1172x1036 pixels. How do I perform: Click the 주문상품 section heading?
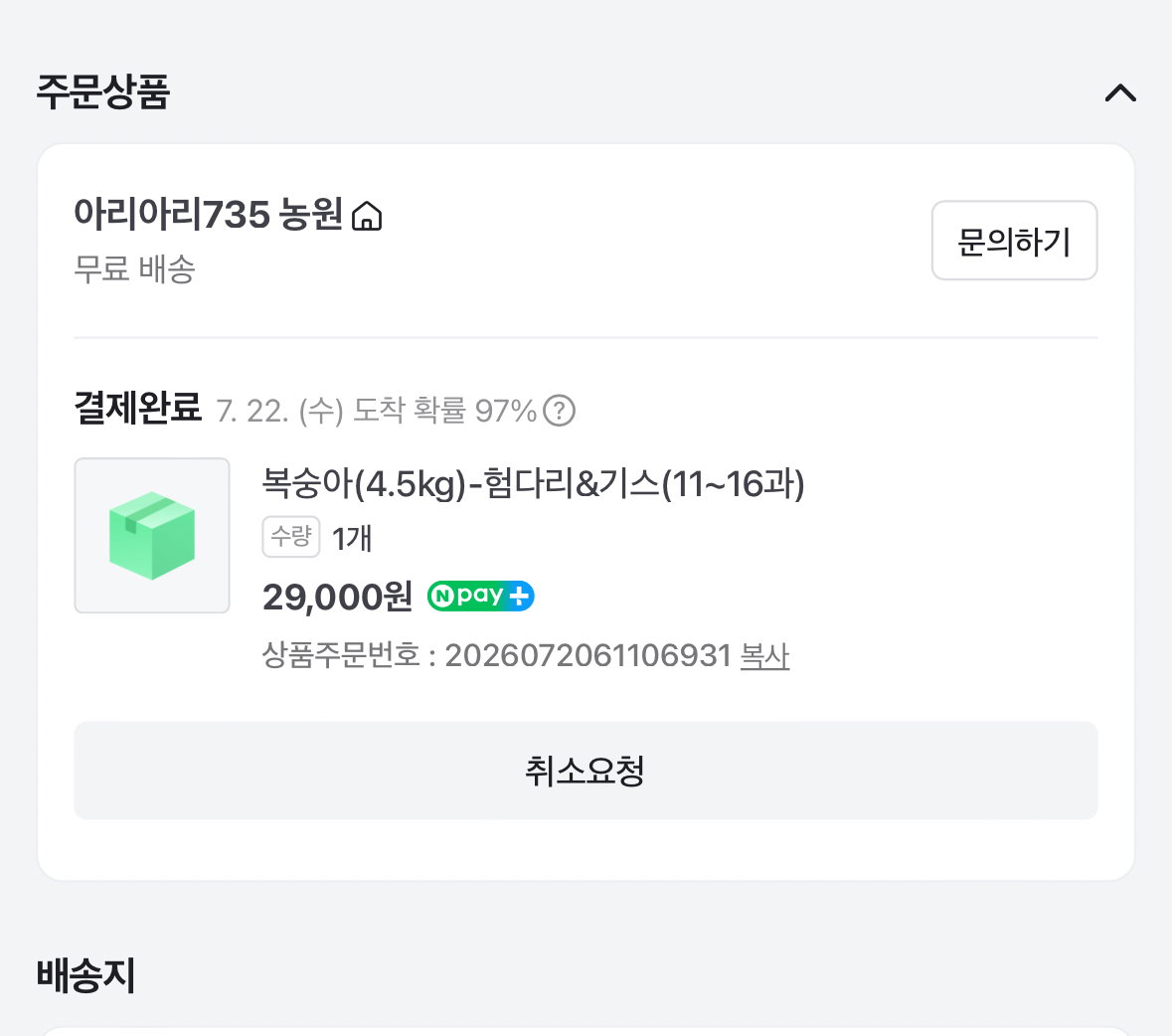point(103,92)
